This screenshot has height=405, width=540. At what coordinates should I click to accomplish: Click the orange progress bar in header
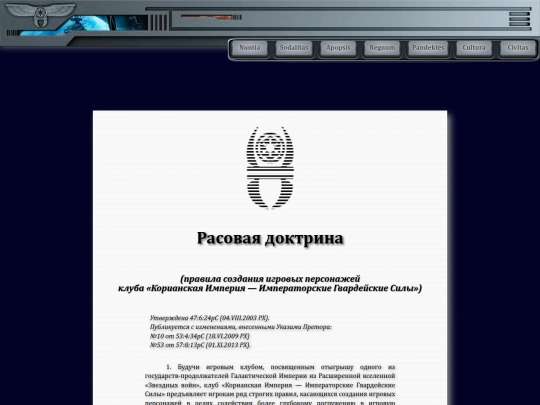pyautogui.click(x=207, y=17)
